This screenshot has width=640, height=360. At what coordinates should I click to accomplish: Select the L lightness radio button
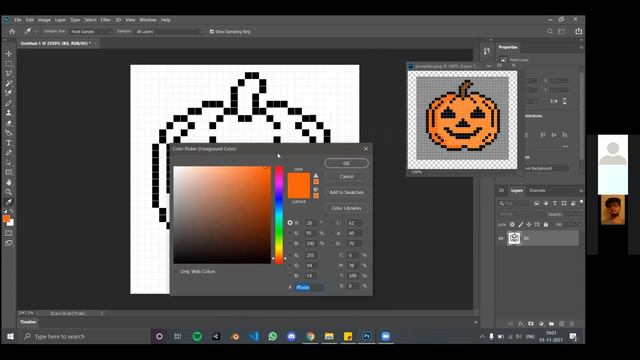coord(332,223)
